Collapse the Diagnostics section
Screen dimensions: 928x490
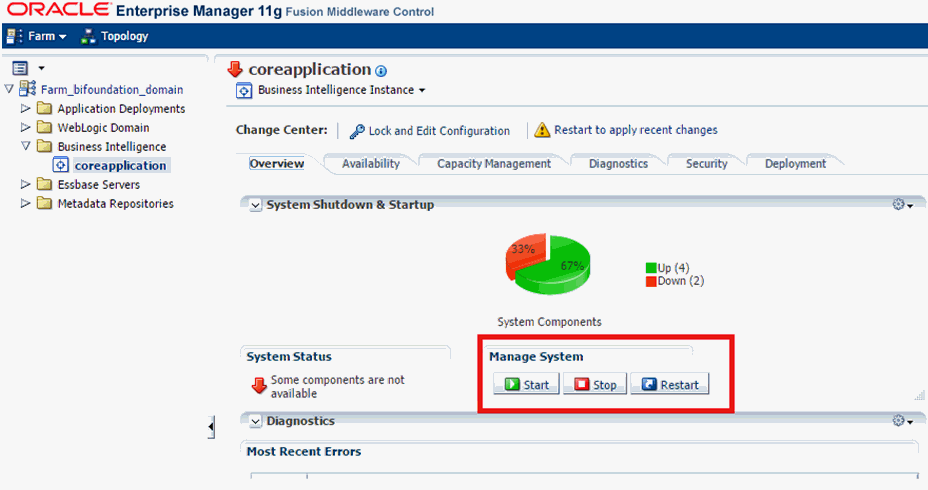[x=255, y=422]
